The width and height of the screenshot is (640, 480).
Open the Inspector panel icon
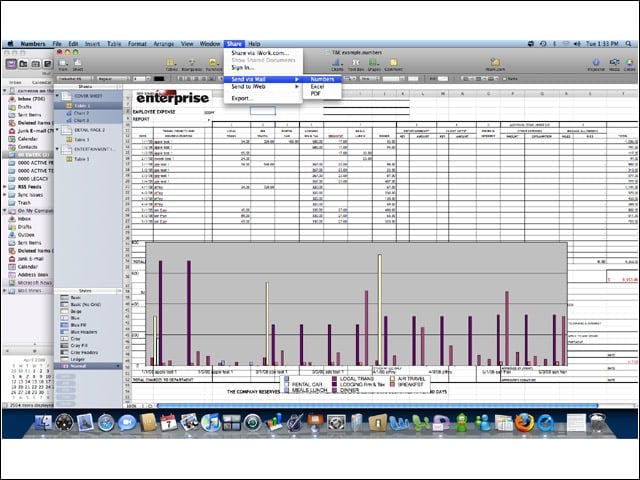pyautogui.click(x=596, y=63)
